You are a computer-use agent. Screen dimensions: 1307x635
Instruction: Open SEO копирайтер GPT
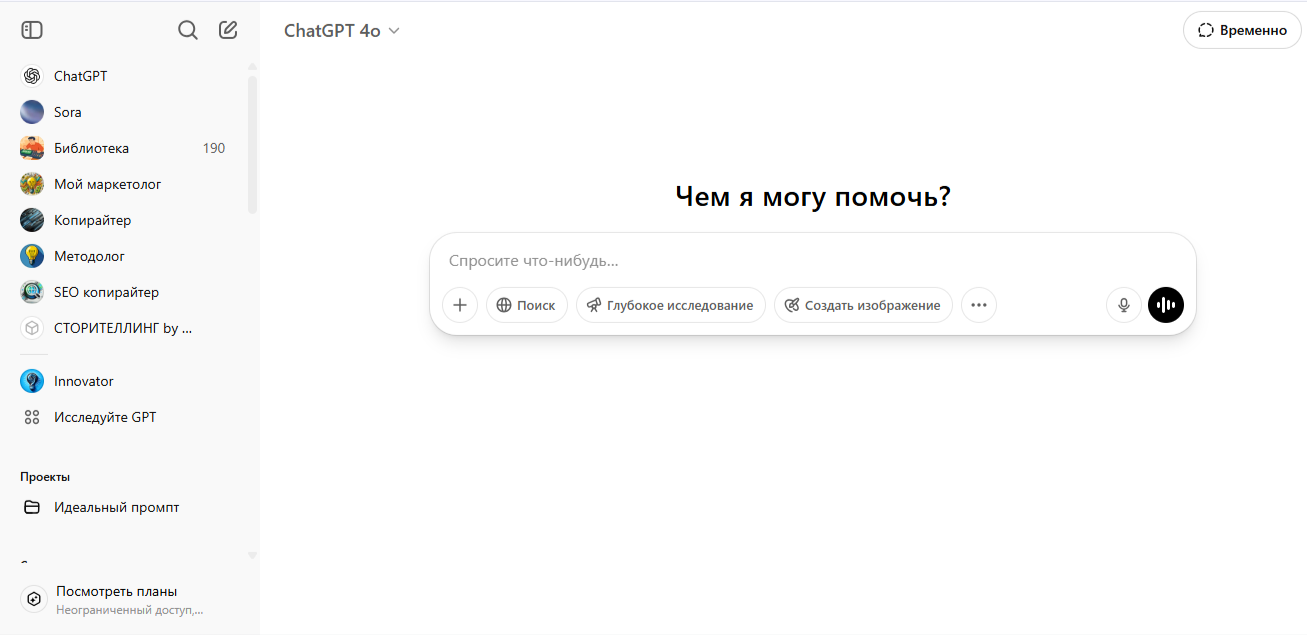[127, 292]
